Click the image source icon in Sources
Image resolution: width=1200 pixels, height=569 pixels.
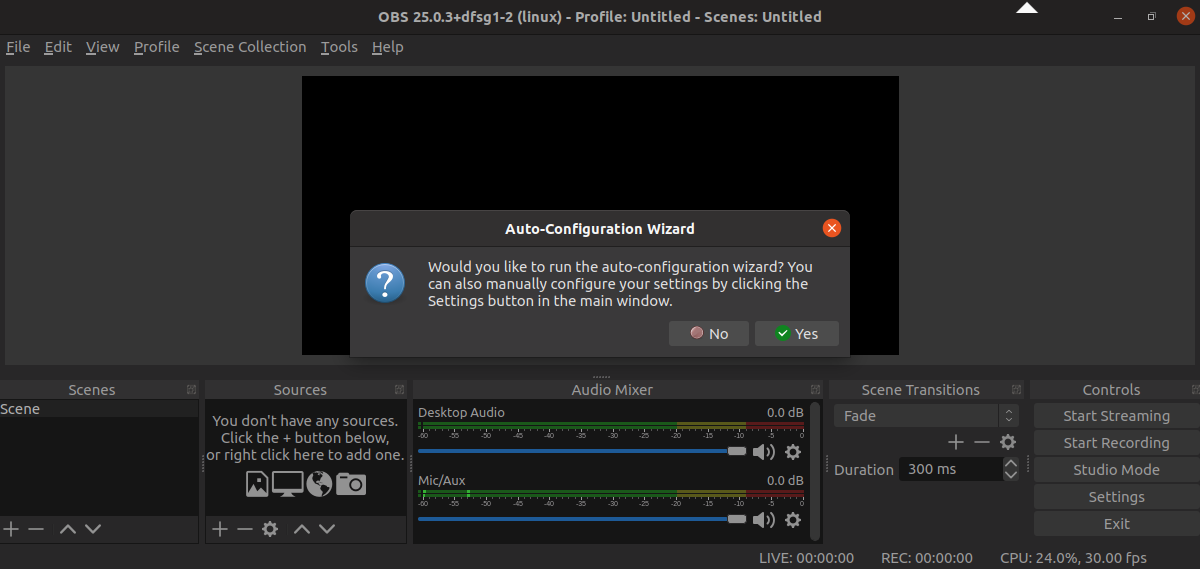pyautogui.click(x=257, y=484)
